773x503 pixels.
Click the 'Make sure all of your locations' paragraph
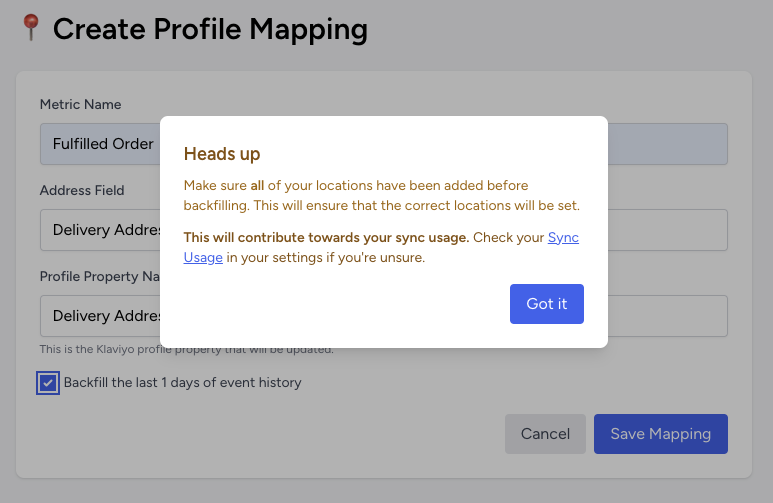382,195
